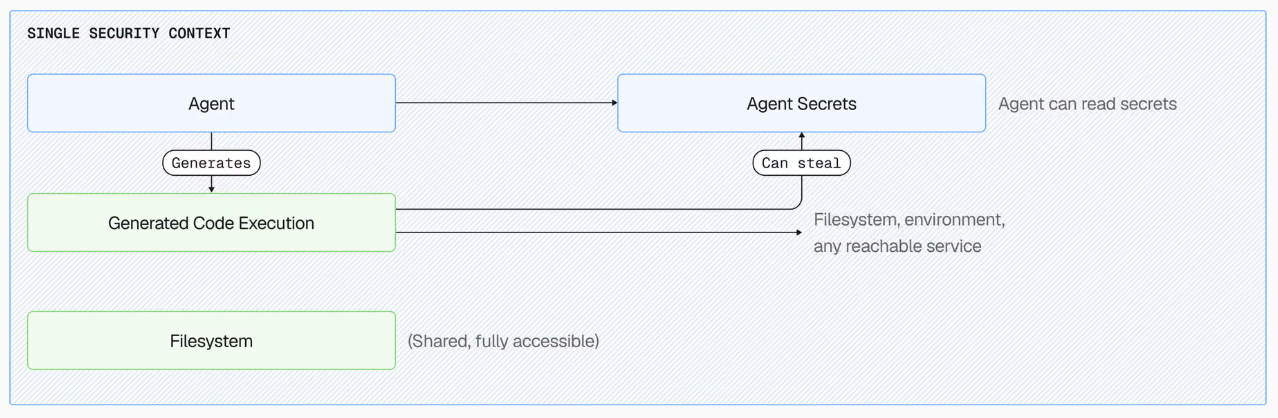Click the "(Shared, fully accessible)" note
Viewport: 1278px width, 418px height.
pos(503,341)
